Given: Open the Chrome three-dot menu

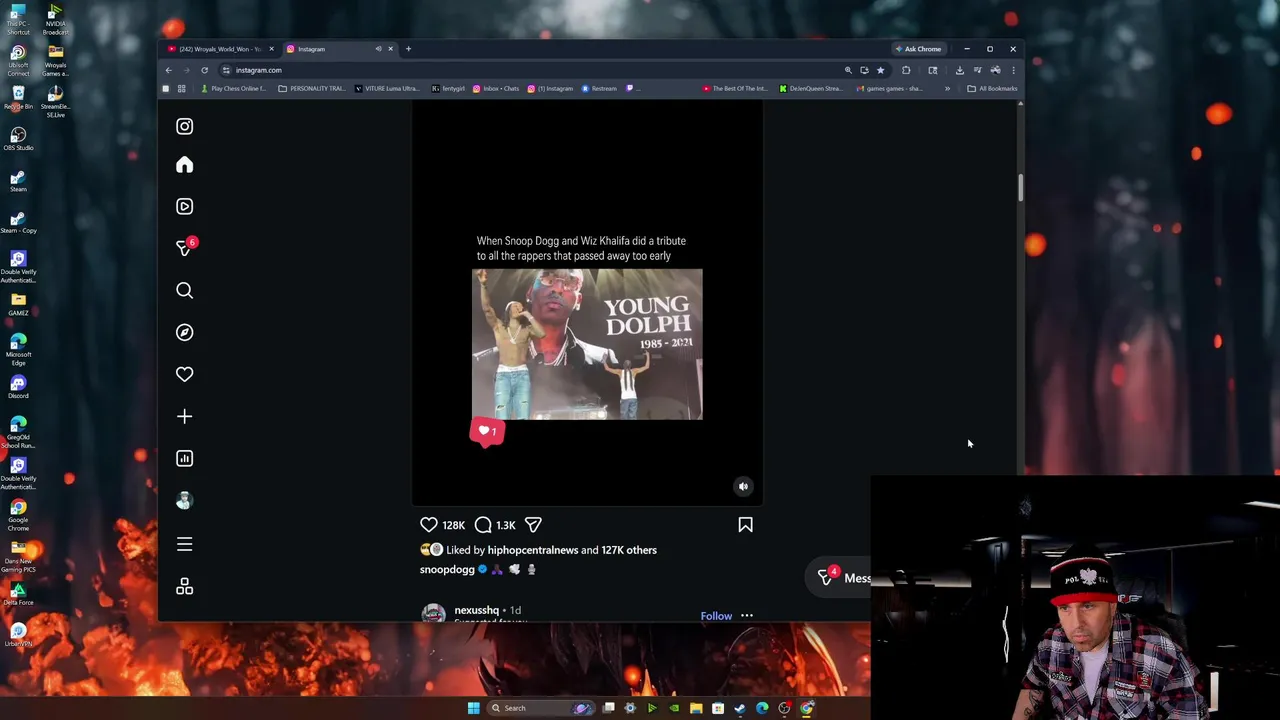Looking at the screenshot, I should pos(1013,70).
